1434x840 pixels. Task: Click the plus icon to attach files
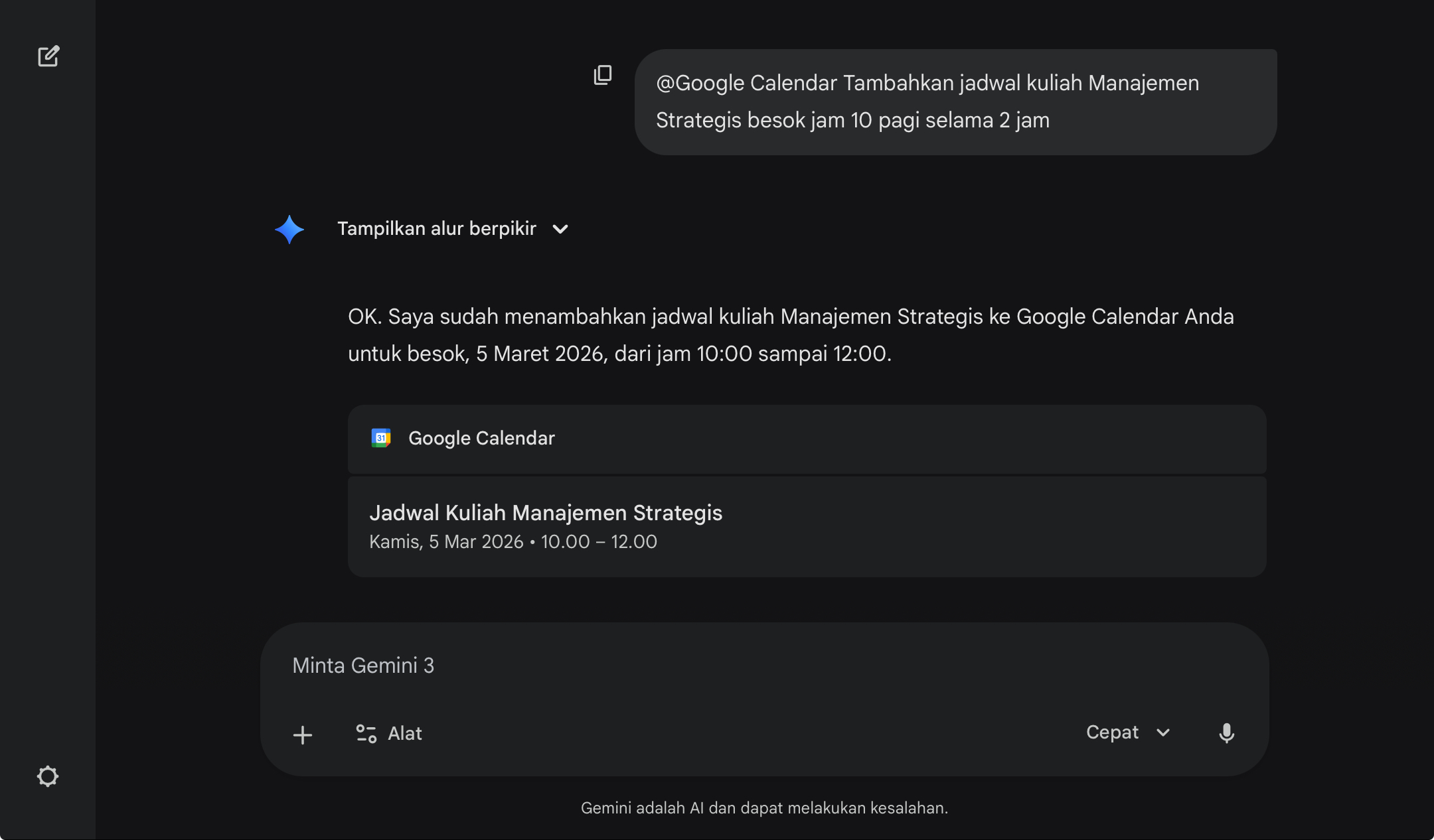303,734
